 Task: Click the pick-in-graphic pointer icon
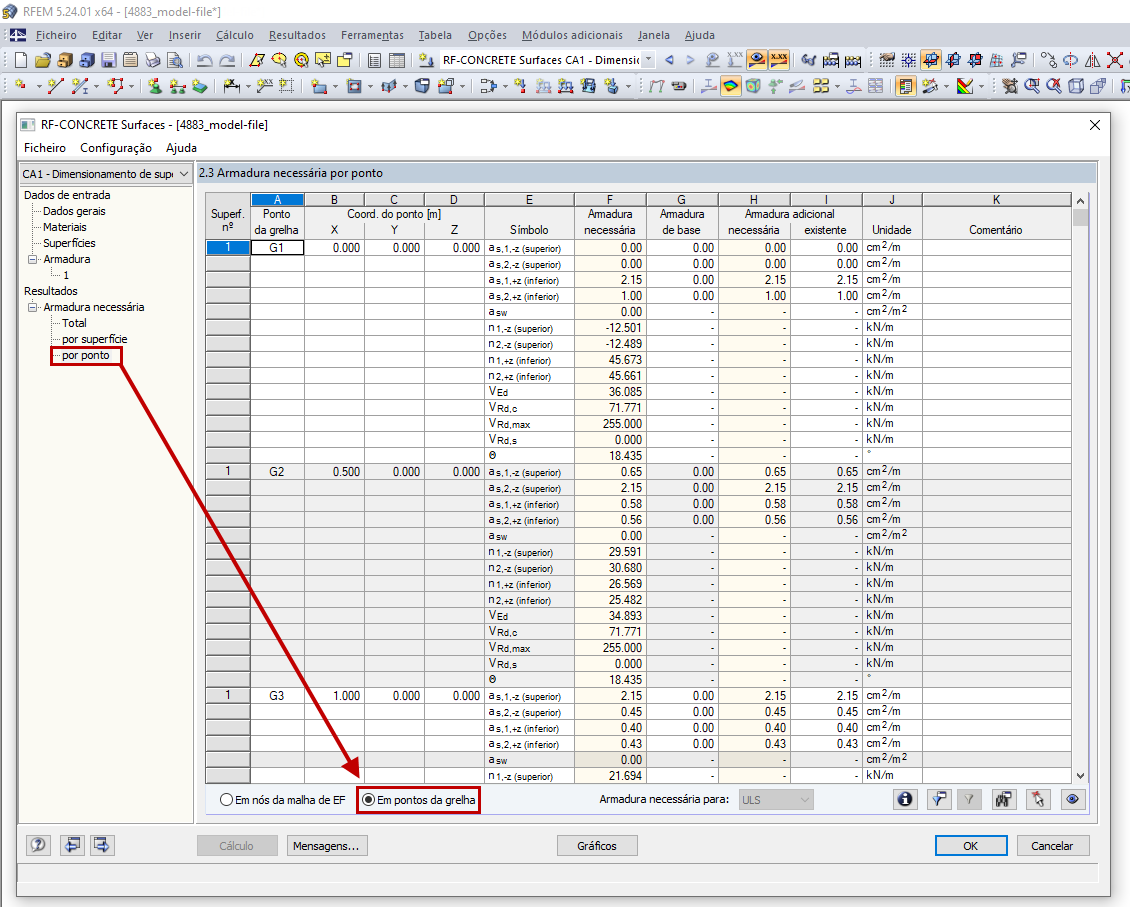(x=1037, y=799)
